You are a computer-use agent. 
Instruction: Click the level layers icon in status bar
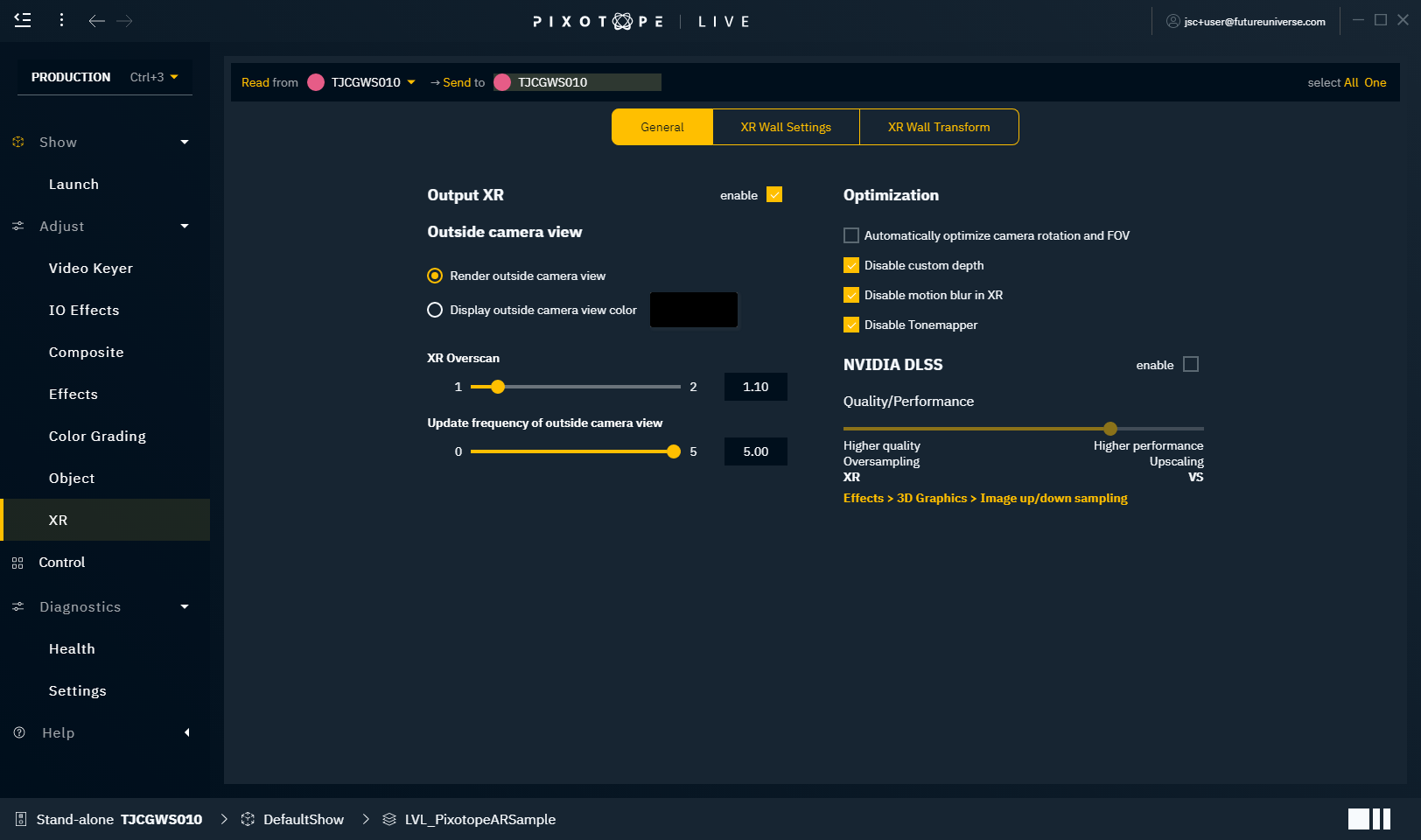point(389,819)
